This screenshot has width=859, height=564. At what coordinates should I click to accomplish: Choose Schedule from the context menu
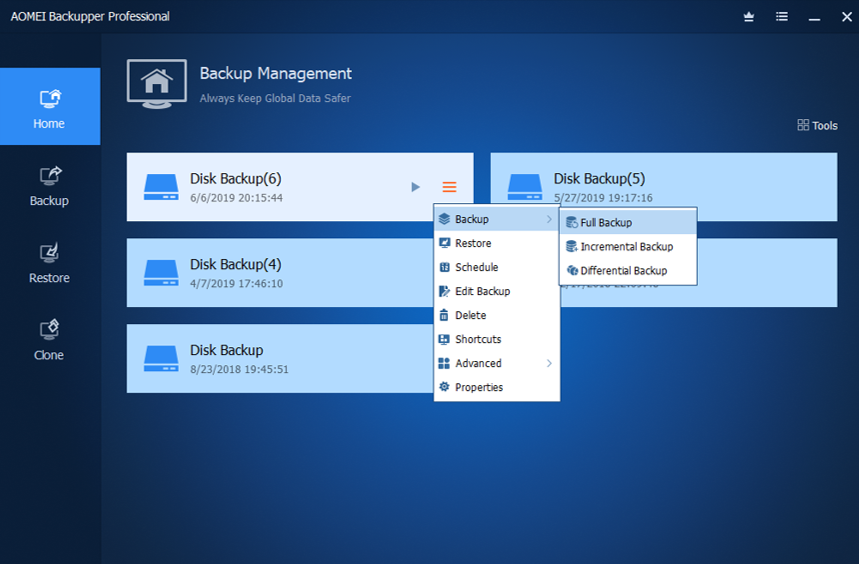(496, 267)
